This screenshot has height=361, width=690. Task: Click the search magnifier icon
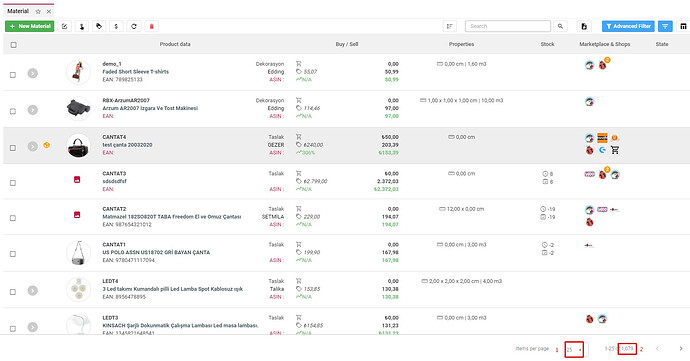(x=560, y=26)
